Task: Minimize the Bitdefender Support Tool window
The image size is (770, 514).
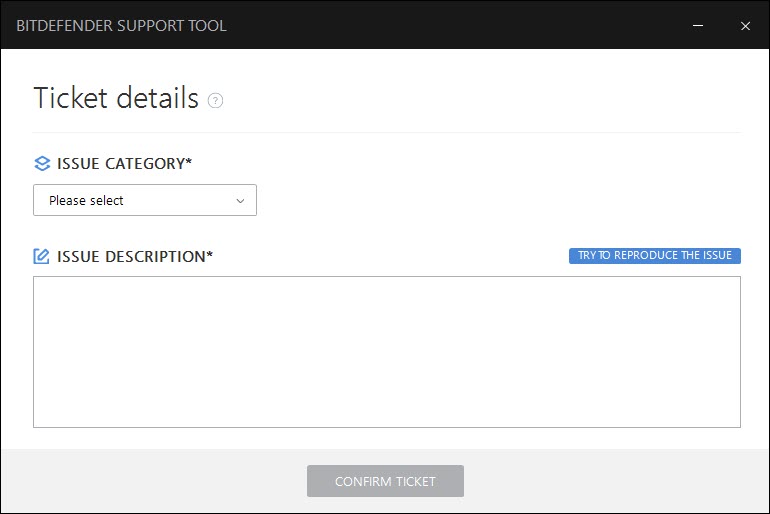Action: tap(698, 26)
